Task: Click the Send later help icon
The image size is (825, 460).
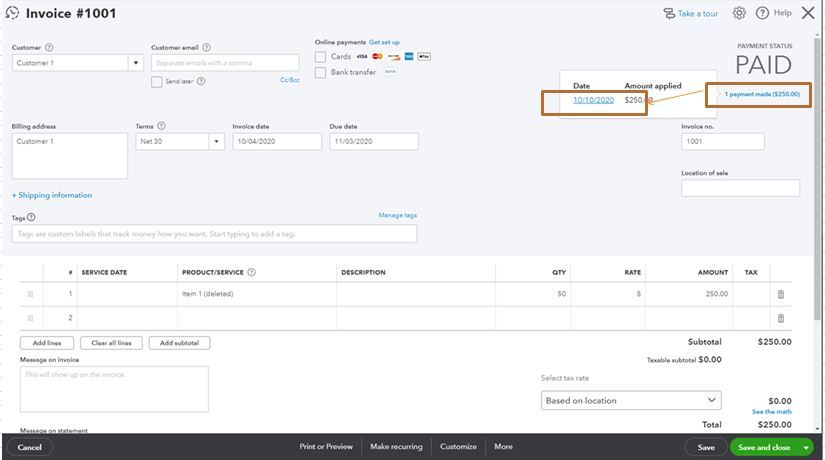Action: tap(201, 82)
